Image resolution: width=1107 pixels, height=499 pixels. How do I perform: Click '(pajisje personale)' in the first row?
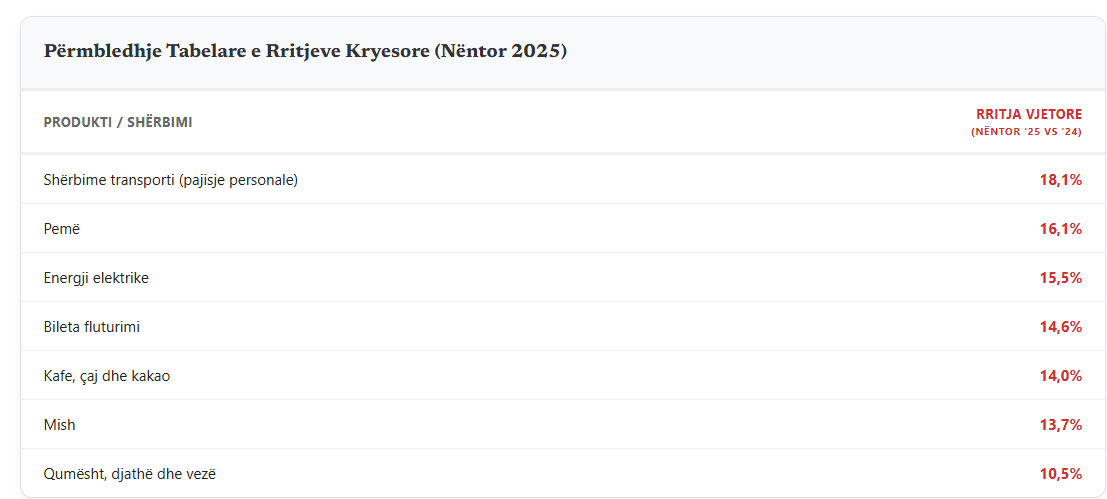(238, 180)
